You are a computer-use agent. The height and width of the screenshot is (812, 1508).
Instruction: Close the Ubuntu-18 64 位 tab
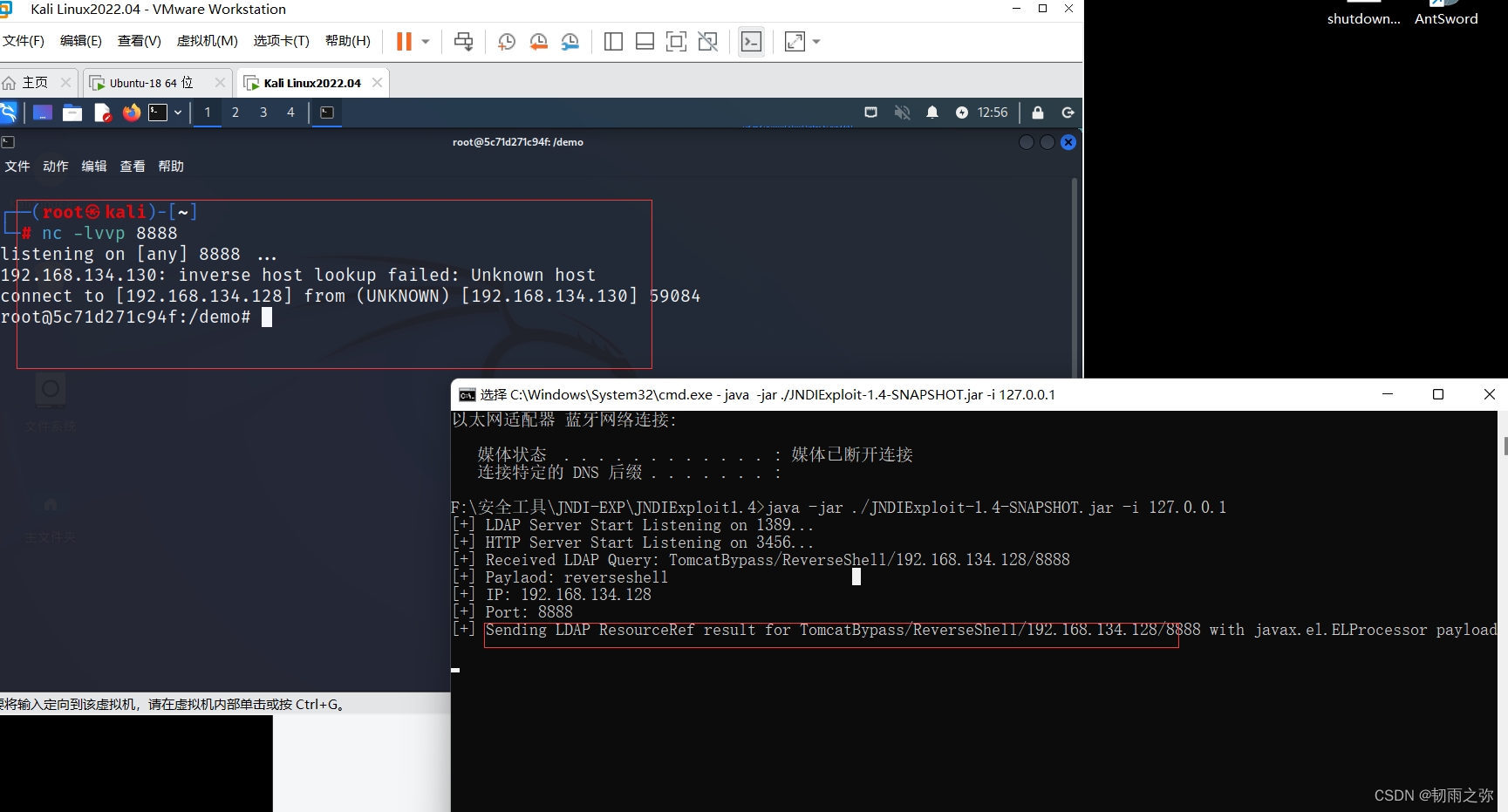(x=220, y=83)
